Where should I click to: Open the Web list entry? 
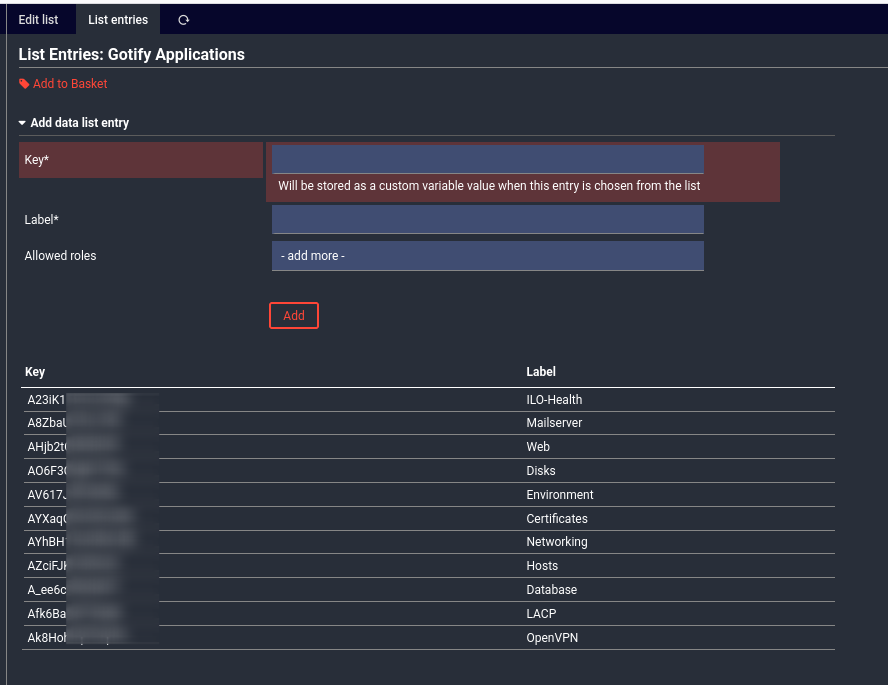538,447
